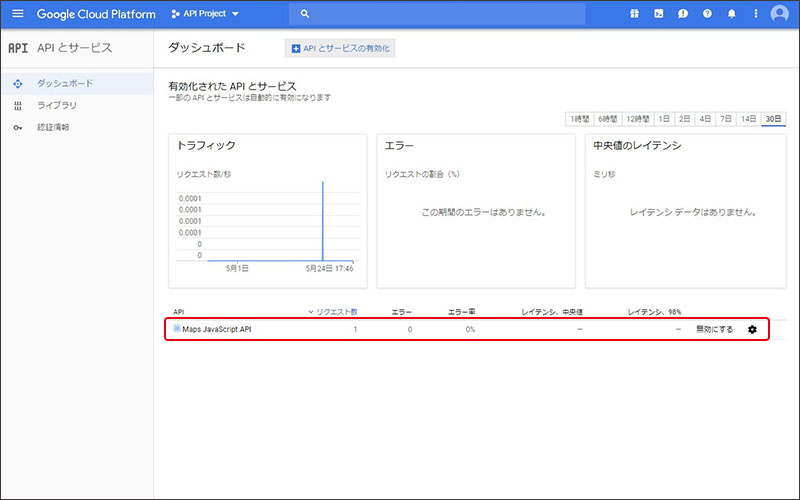The width and height of the screenshot is (800, 500).
Task: Click API とサービスの有効化 button
Action: 340,48
